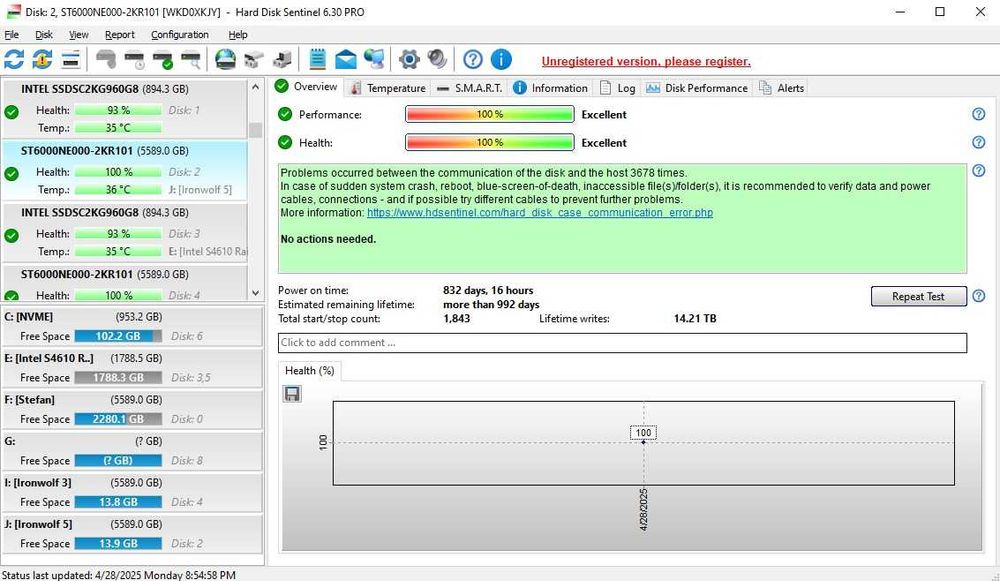Click the globe over disk icon

(x=225, y=59)
